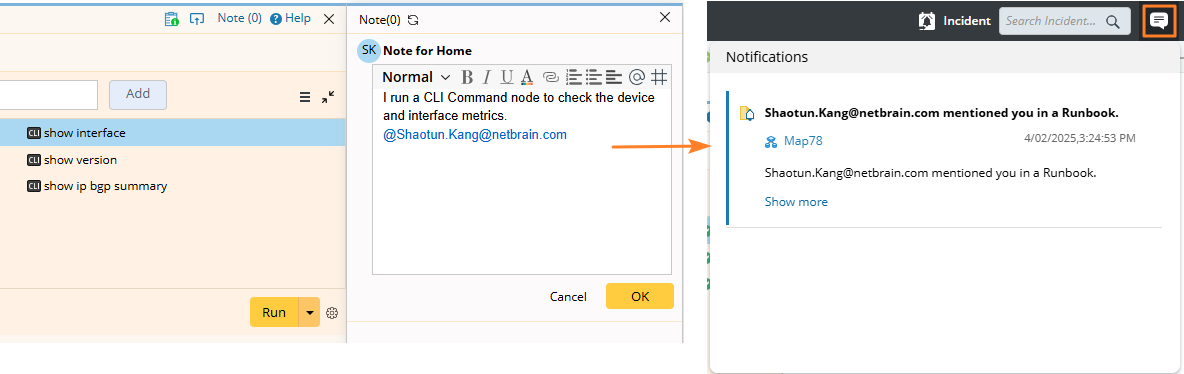This screenshot has height=374, width=1184.
Task: Open the notifications message icon
Action: coord(1158,20)
